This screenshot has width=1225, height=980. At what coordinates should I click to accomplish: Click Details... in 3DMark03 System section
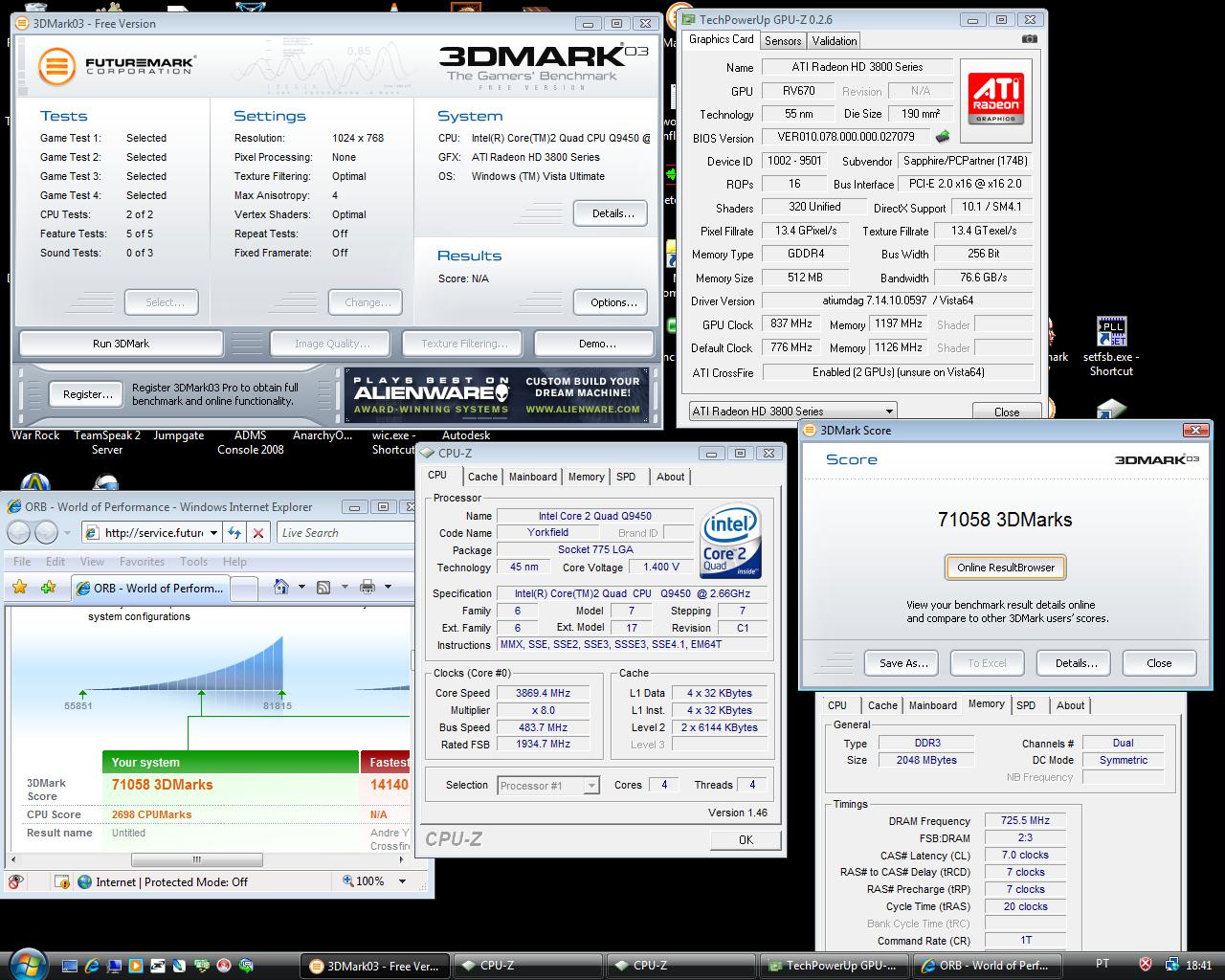[x=612, y=213]
